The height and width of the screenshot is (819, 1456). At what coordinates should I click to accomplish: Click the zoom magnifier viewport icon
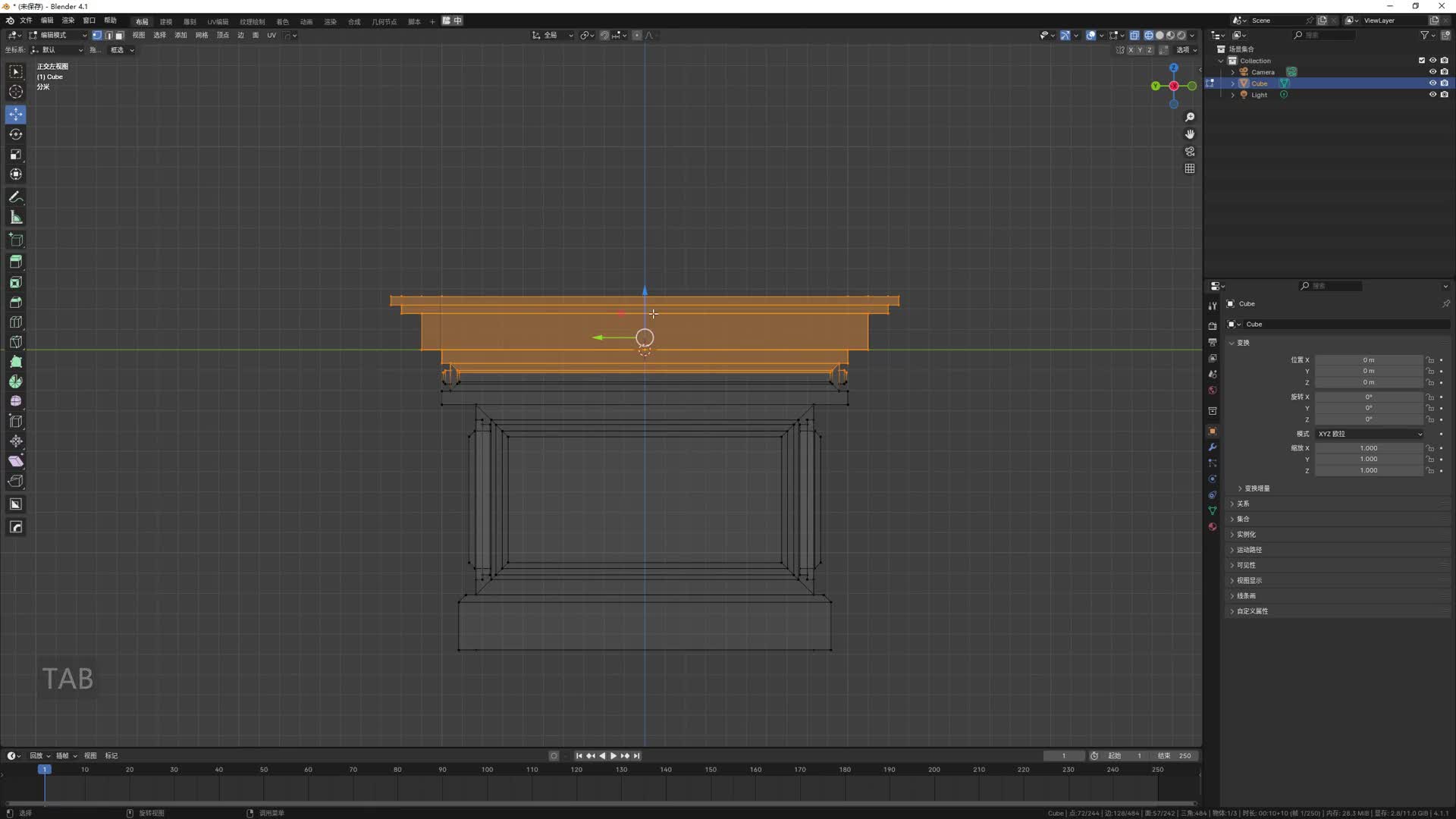[1190, 118]
